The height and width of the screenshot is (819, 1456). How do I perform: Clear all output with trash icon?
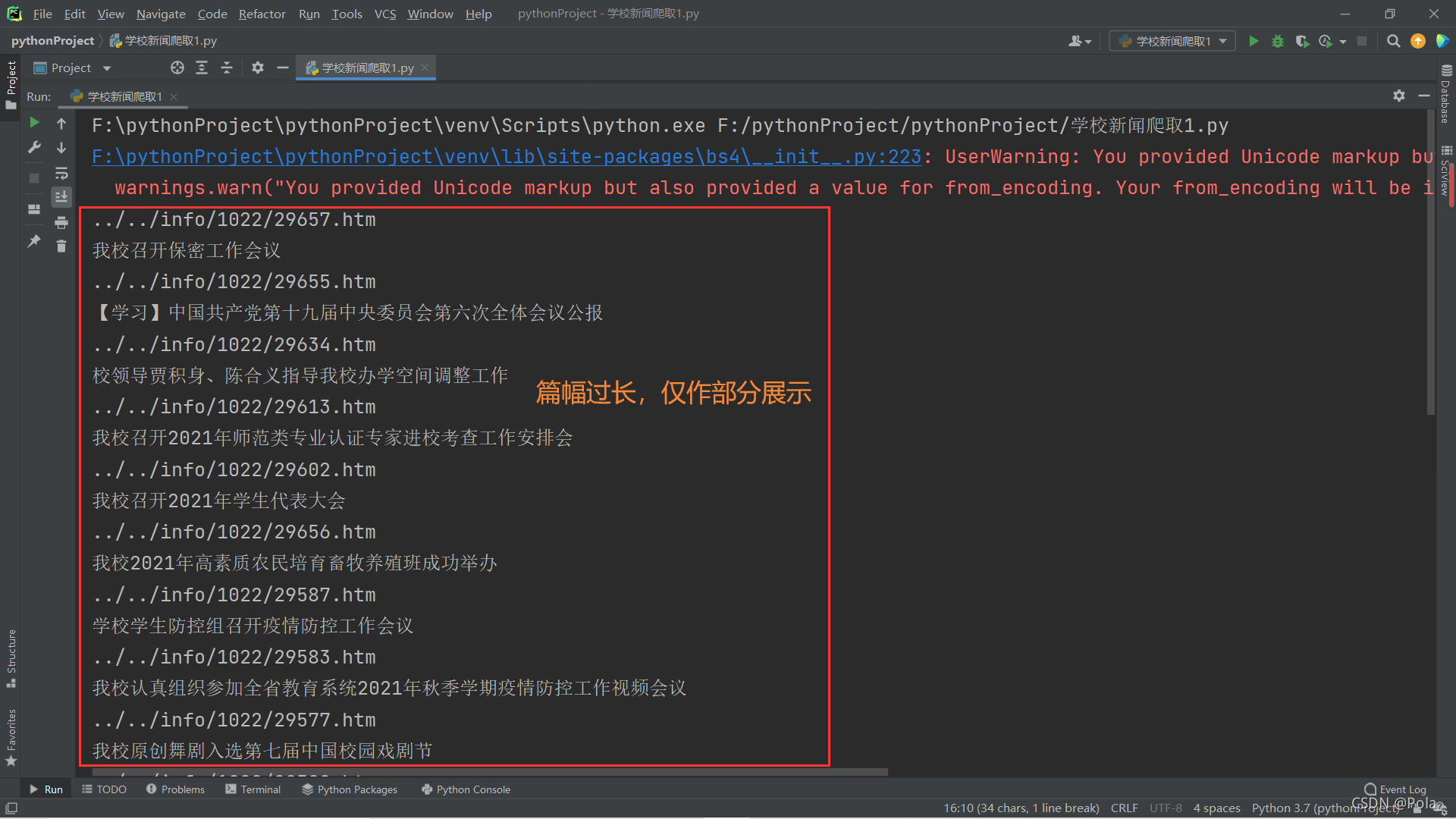tap(61, 246)
